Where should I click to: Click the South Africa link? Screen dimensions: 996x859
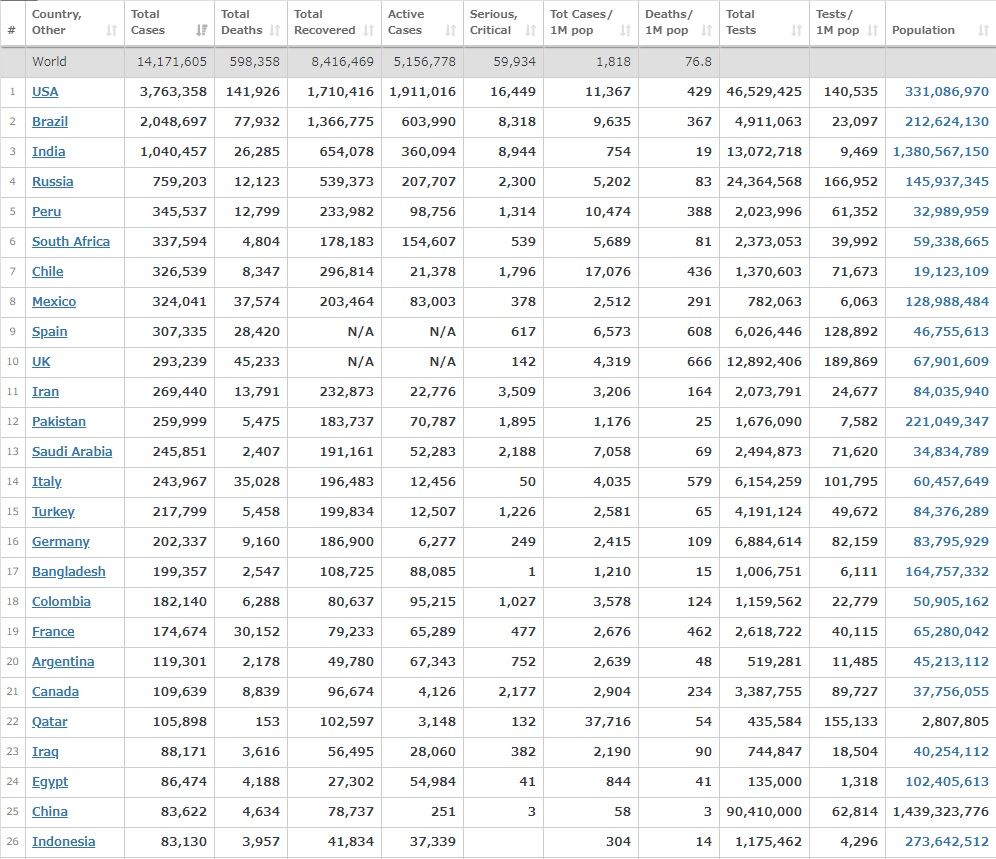[x=71, y=242]
